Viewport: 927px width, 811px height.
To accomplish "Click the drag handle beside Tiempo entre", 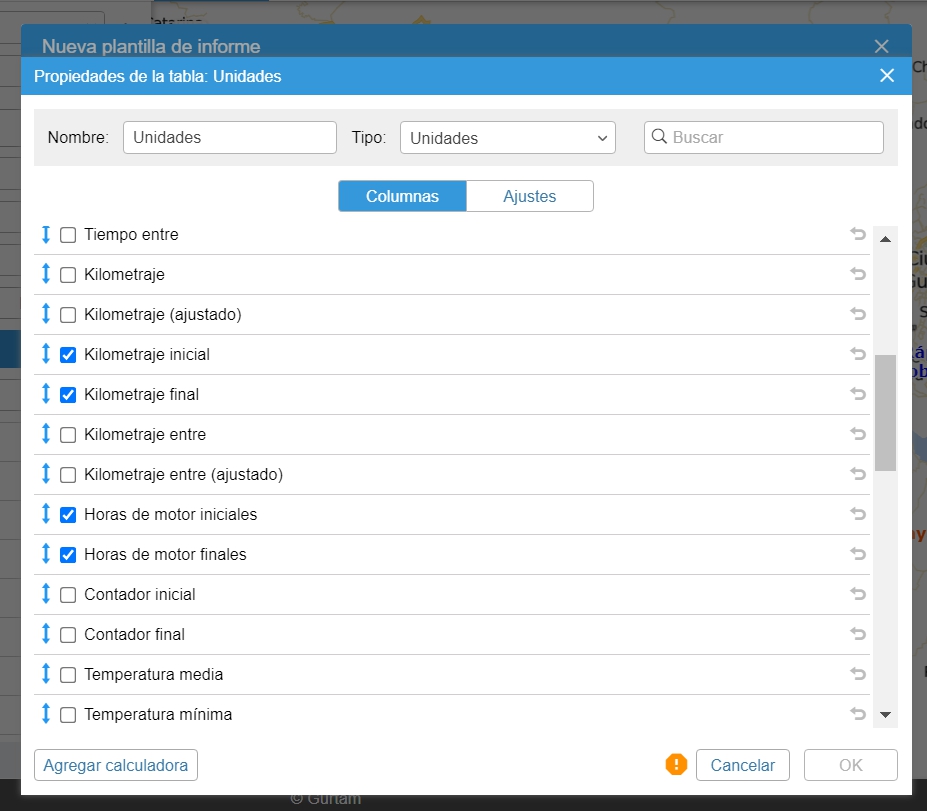I will click(x=45, y=234).
